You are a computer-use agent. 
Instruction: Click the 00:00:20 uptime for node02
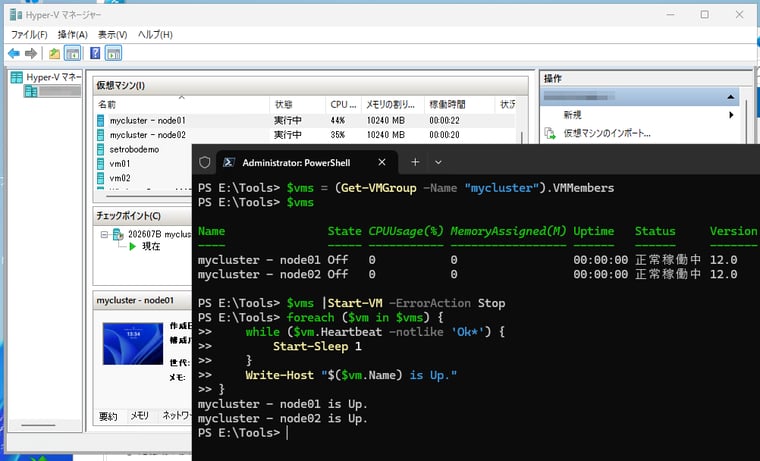click(x=444, y=135)
